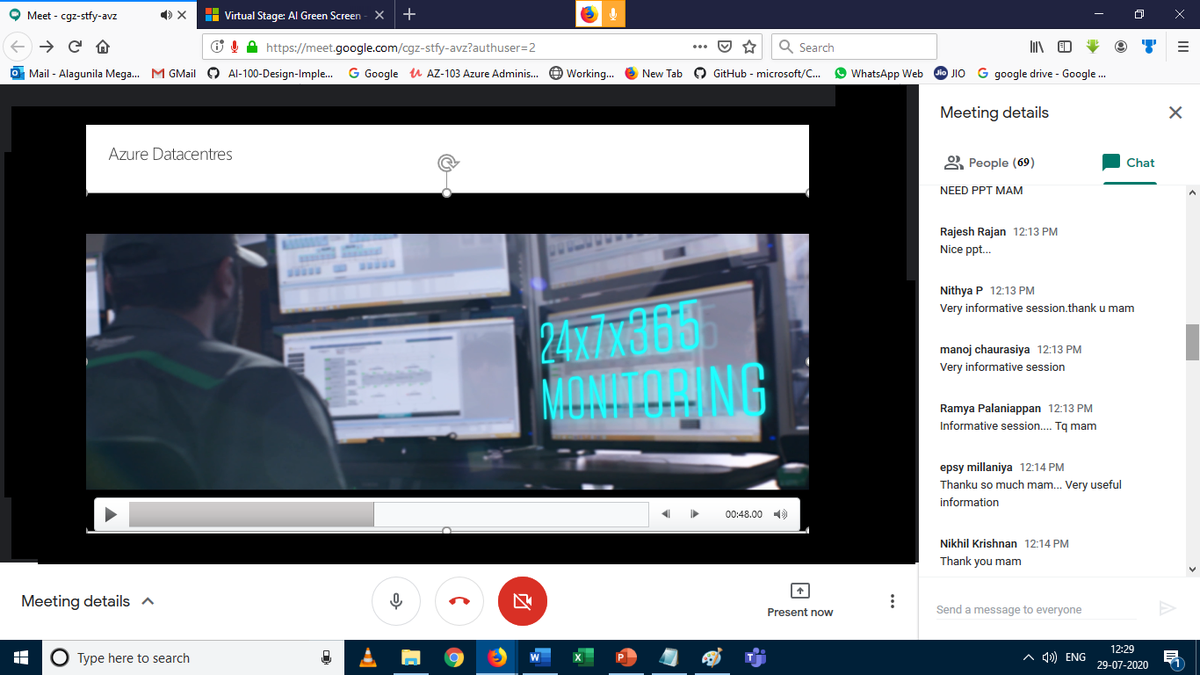The image size is (1200, 675).
Task: Open the AZ-103 Azure Adminis... bookmark
Action: [x=475, y=73]
